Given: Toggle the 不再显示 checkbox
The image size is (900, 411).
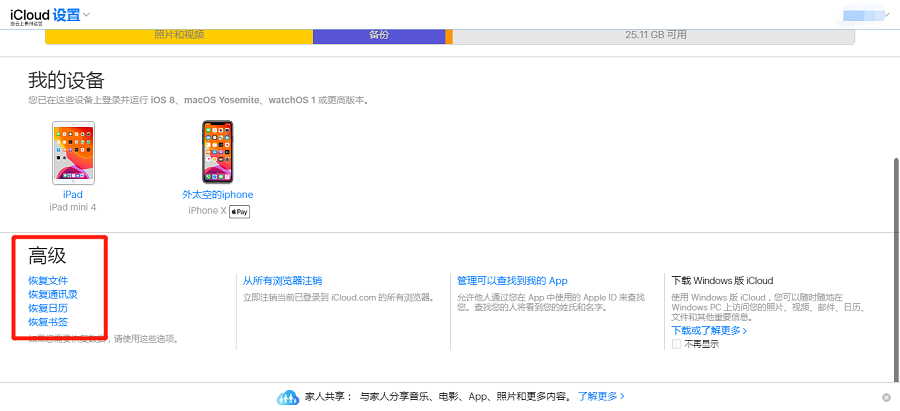Looking at the screenshot, I should pos(677,344).
